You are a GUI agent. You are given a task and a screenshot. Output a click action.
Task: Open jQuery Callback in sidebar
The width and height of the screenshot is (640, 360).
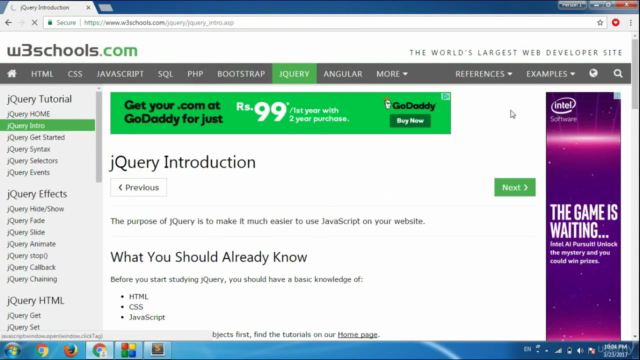tap(31, 267)
